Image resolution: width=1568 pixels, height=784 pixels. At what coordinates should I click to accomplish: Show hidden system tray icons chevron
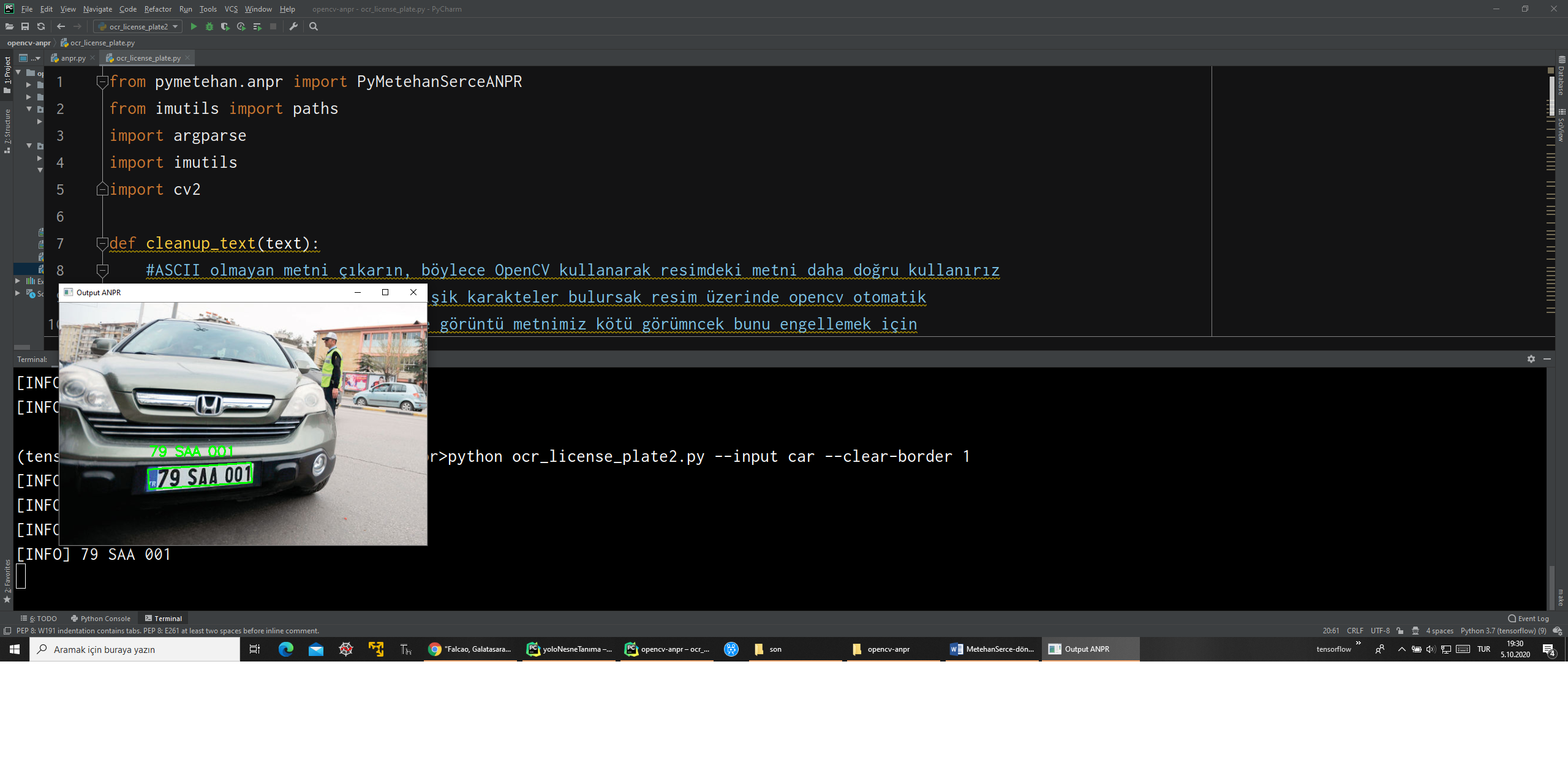[1401, 649]
